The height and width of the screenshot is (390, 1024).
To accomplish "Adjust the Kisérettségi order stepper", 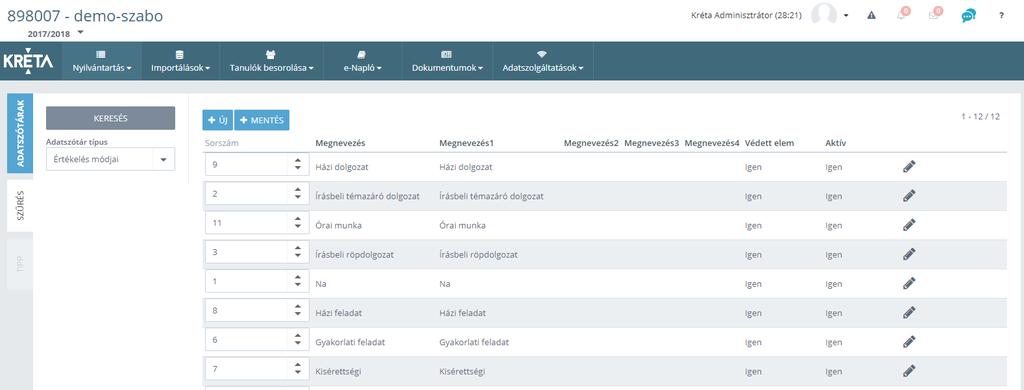I will point(298,369).
